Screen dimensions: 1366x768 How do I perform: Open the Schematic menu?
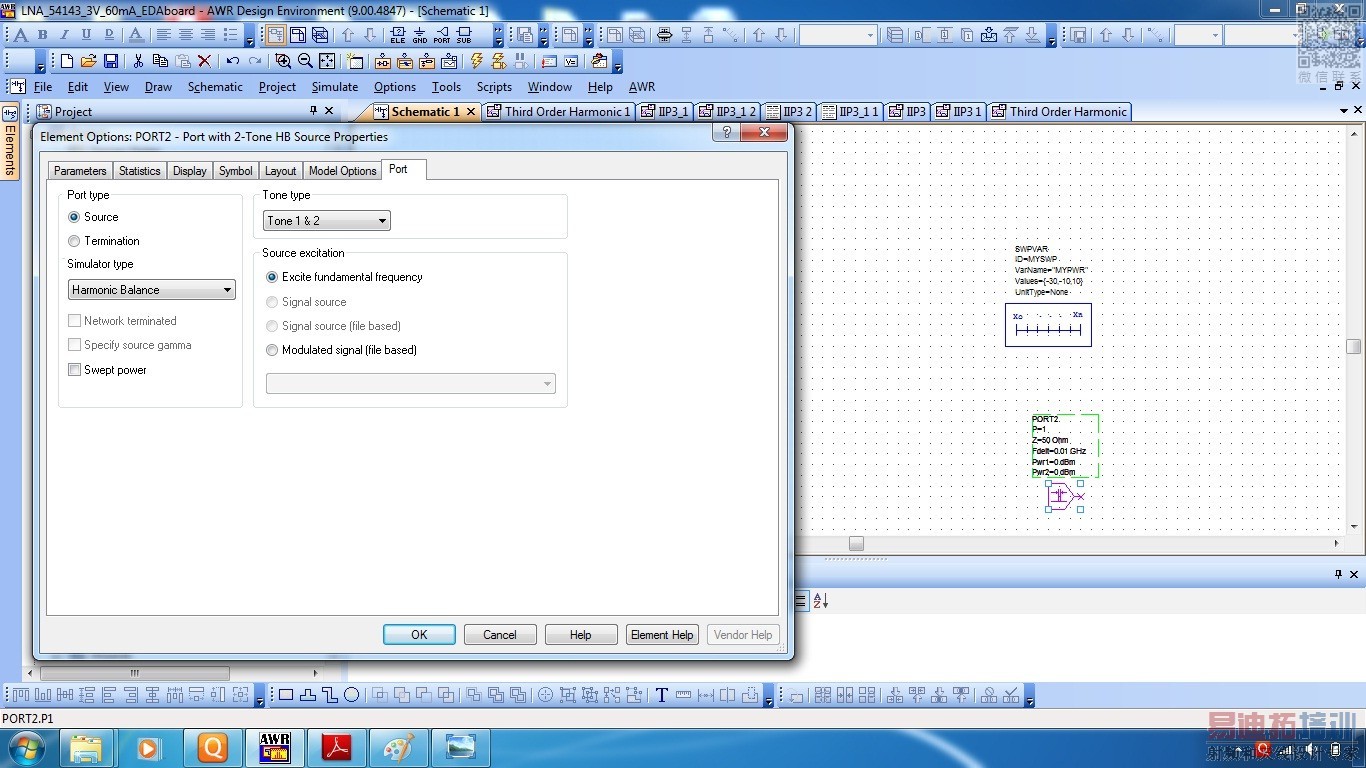(x=215, y=87)
